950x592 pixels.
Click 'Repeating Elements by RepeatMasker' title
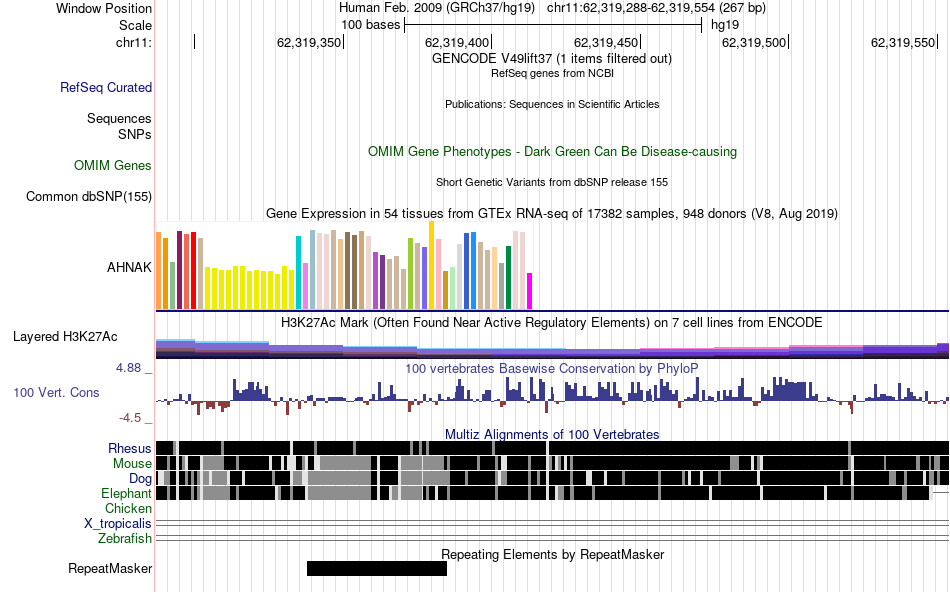pos(553,554)
